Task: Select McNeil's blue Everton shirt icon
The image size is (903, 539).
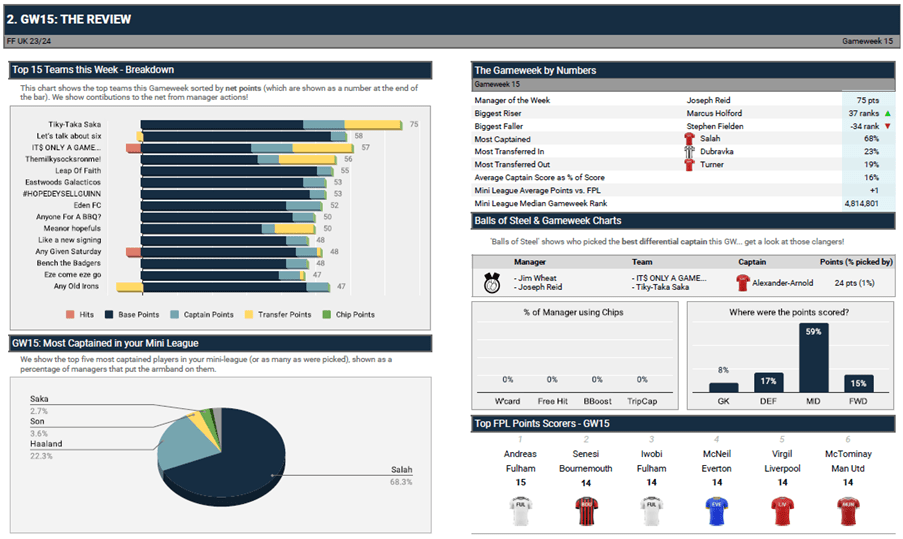Action: 716,510
